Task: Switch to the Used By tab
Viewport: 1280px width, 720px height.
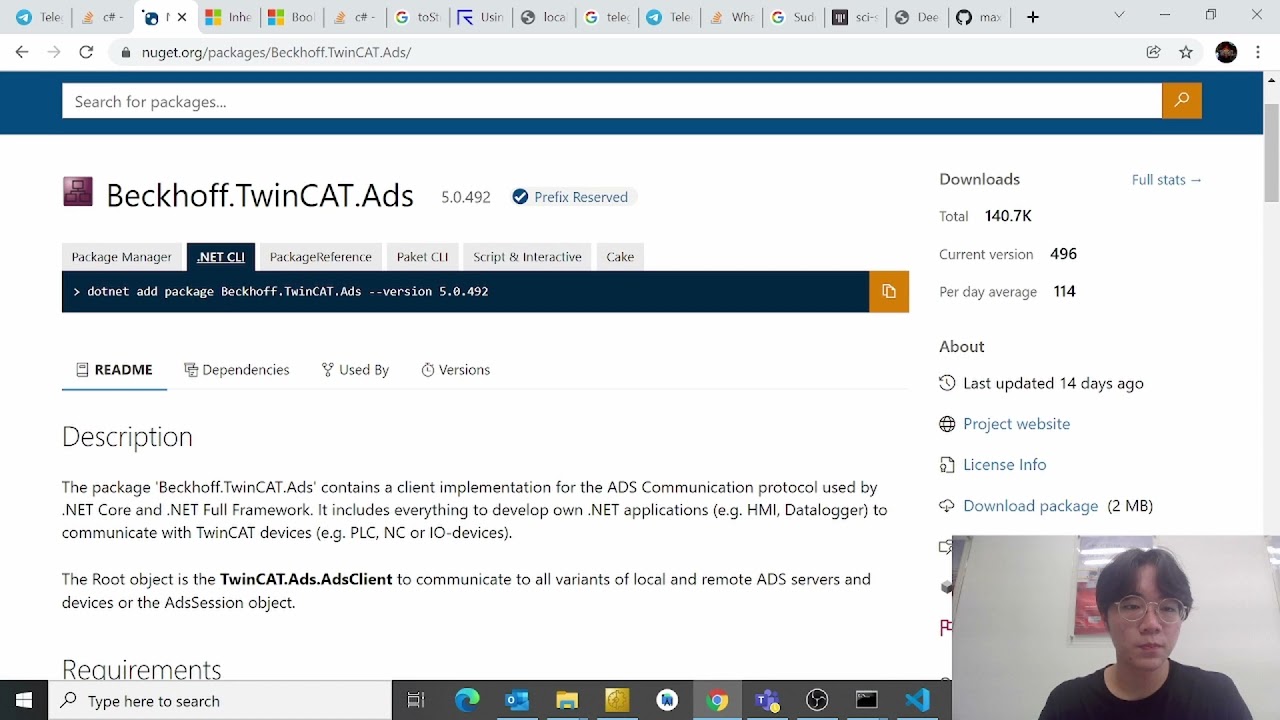Action: click(x=355, y=370)
